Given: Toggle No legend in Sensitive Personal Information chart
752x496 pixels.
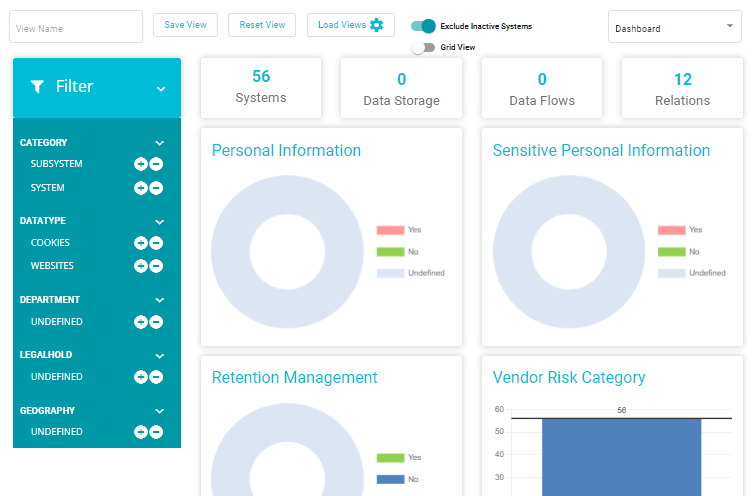Looking at the screenshot, I should 679,252.
